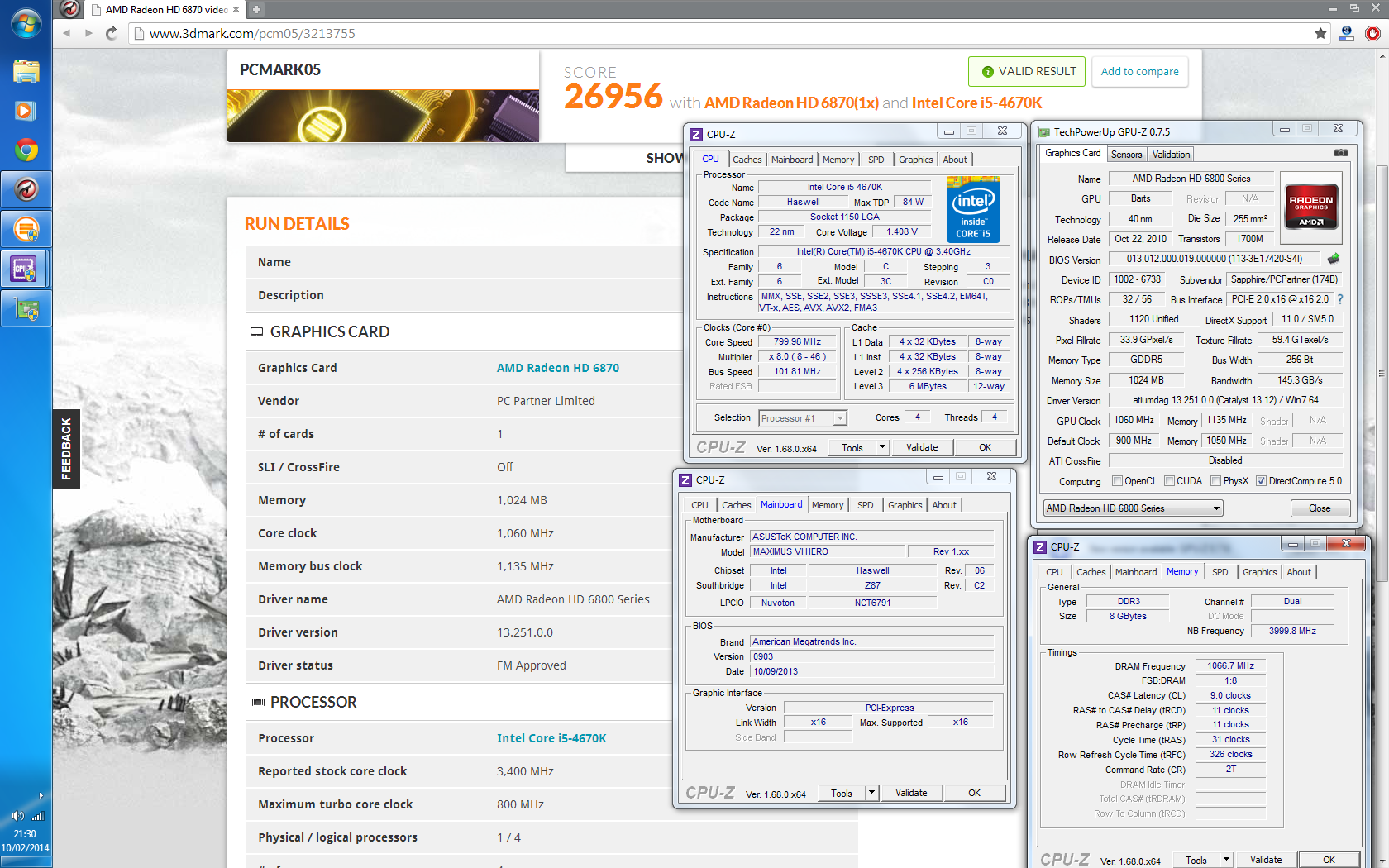Click the score number 26956

point(613,97)
